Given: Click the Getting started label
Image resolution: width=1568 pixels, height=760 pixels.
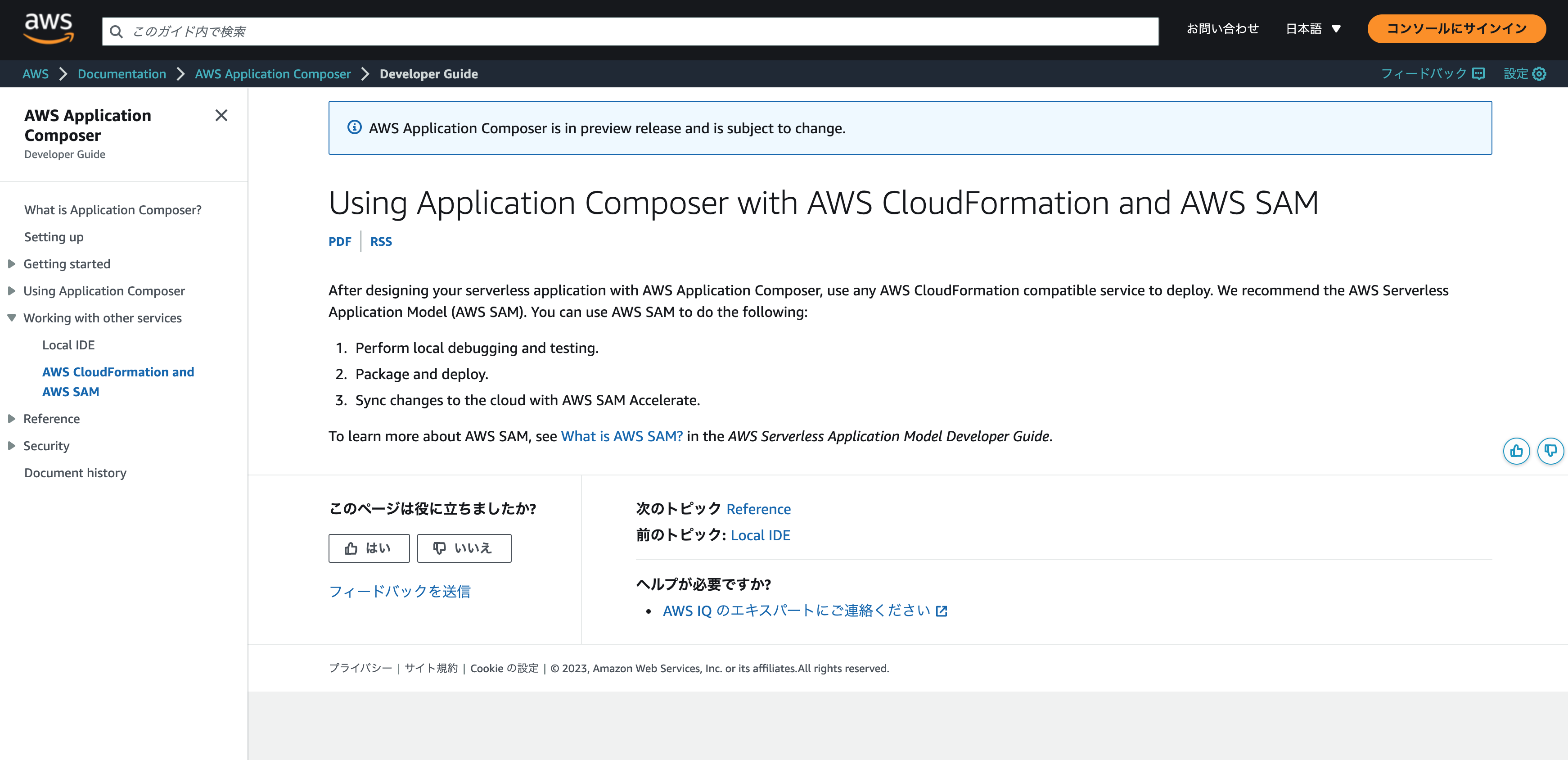Looking at the screenshot, I should [67, 264].
